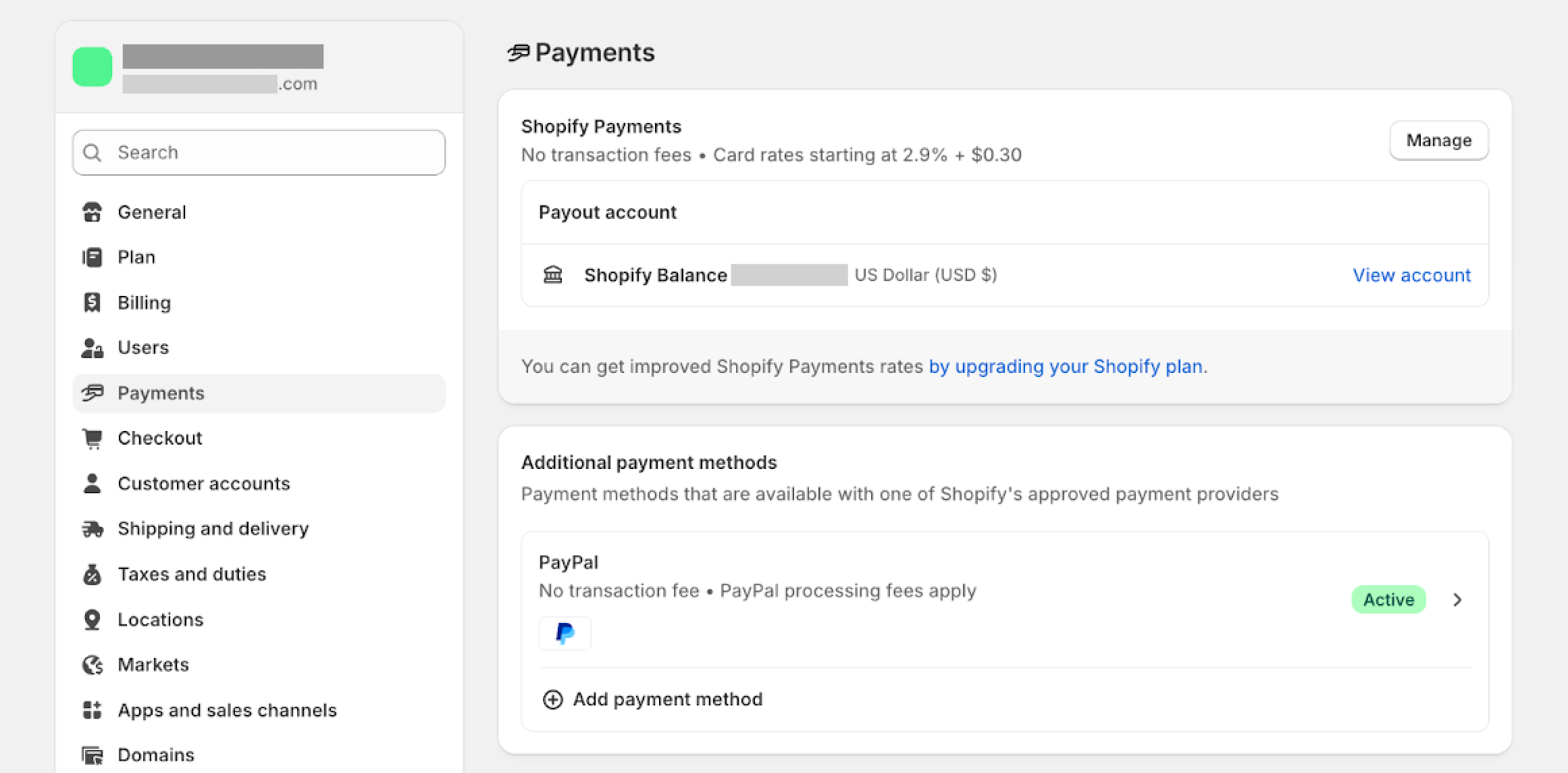This screenshot has width=1568, height=773.
Task: Click the Markets globe icon
Action: pyautogui.click(x=93, y=664)
